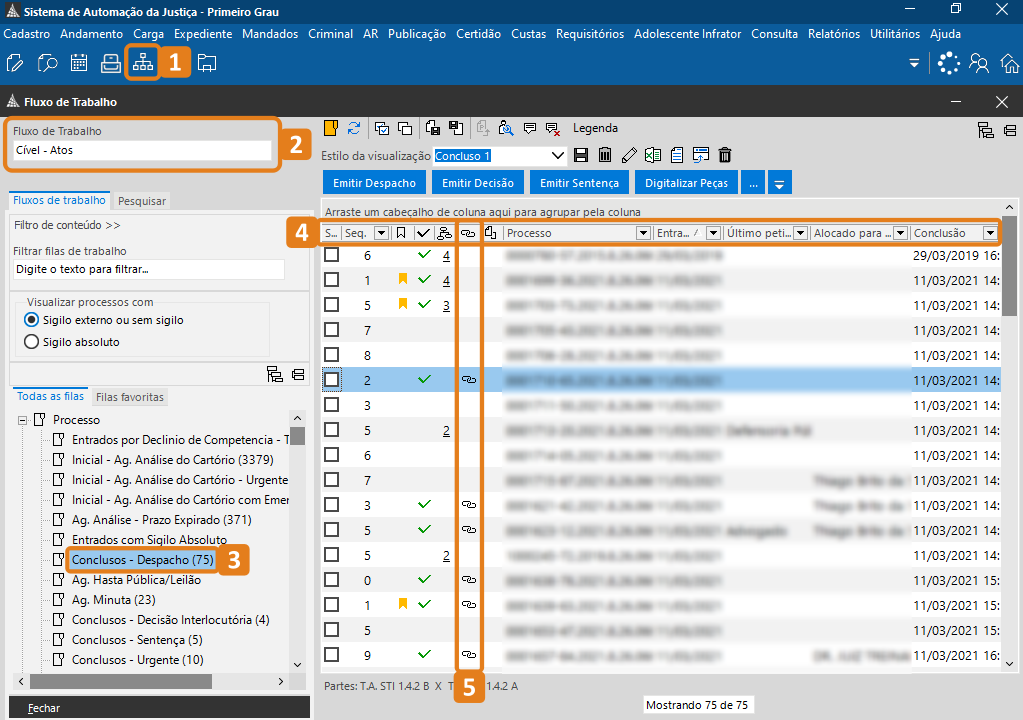Click the speech bubble comment icon
The height and width of the screenshot is (720, 1023).
click(530, 128)
